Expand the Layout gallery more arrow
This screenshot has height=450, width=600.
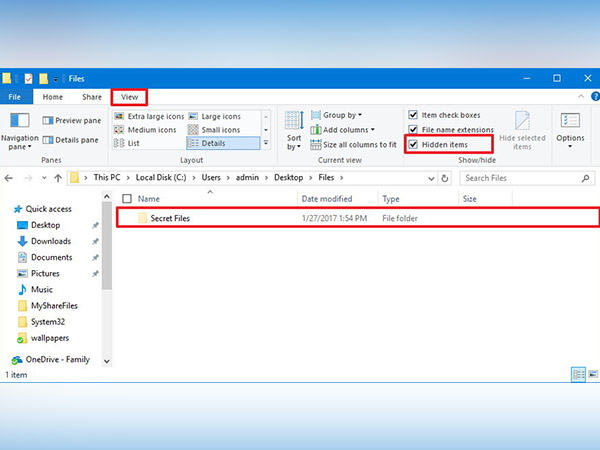[267, 143]
